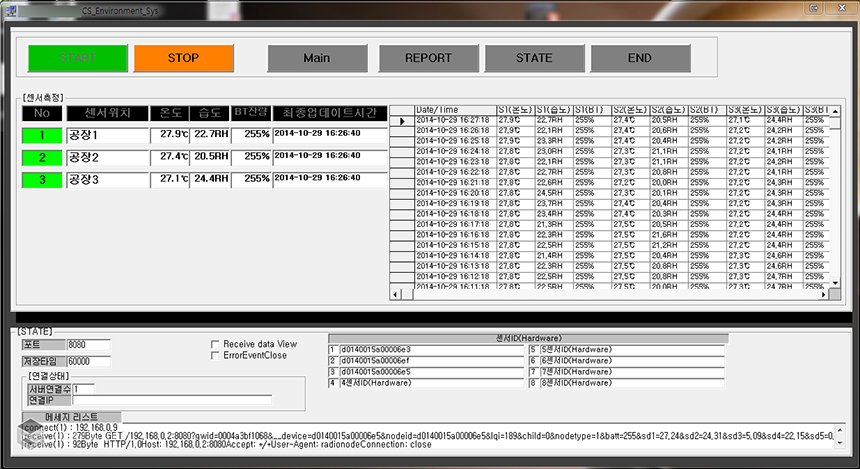This screenshot has width=860, height=469.
Task: Click the END button
Action: coord(640,58)
